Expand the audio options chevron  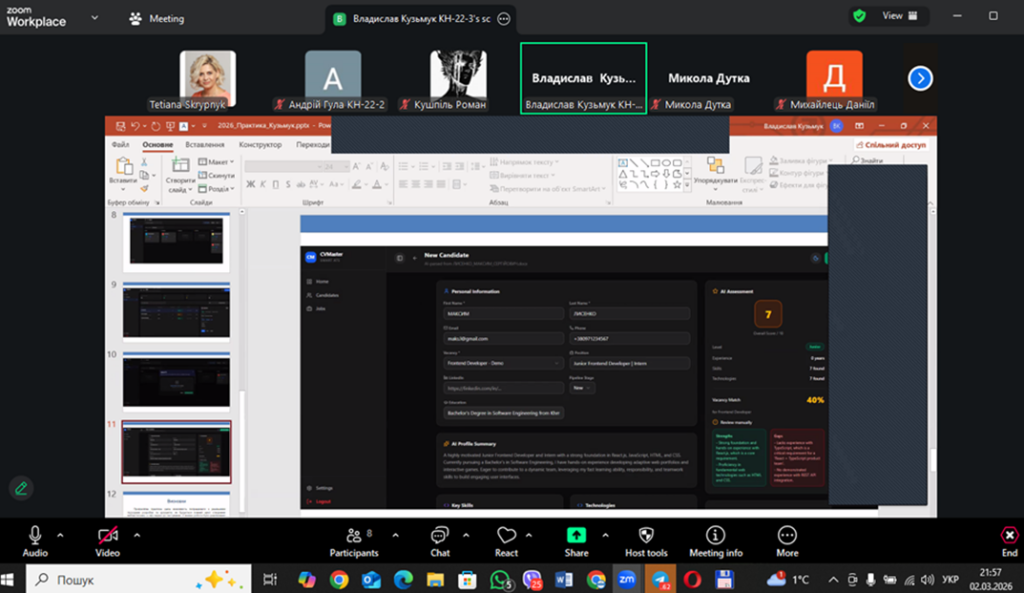pyautogui.click(x=61, y=534)
